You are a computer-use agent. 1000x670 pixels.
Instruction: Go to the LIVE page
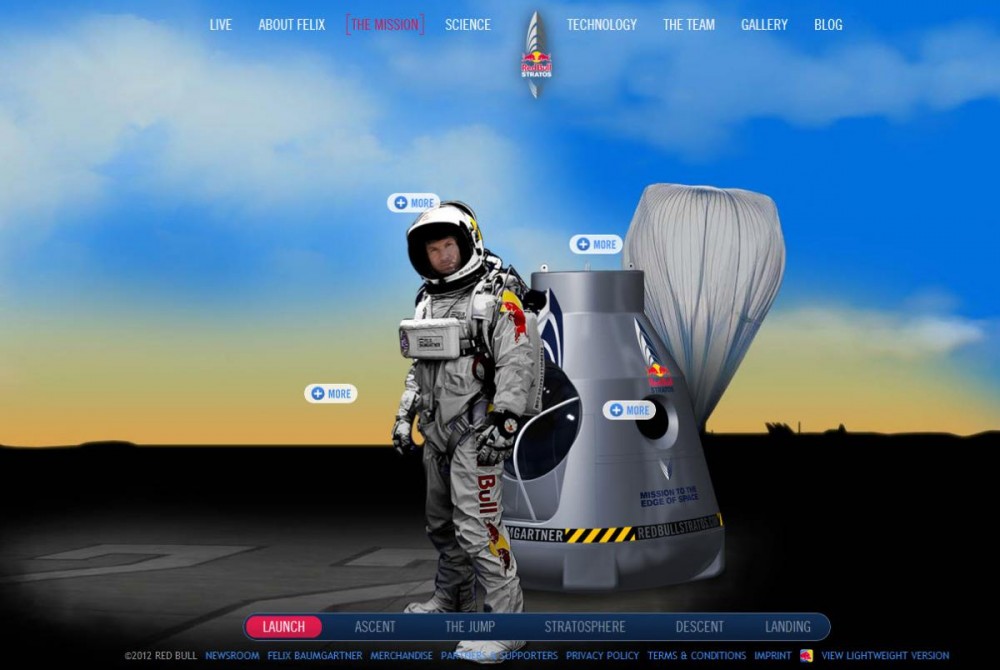pos(221,25)
